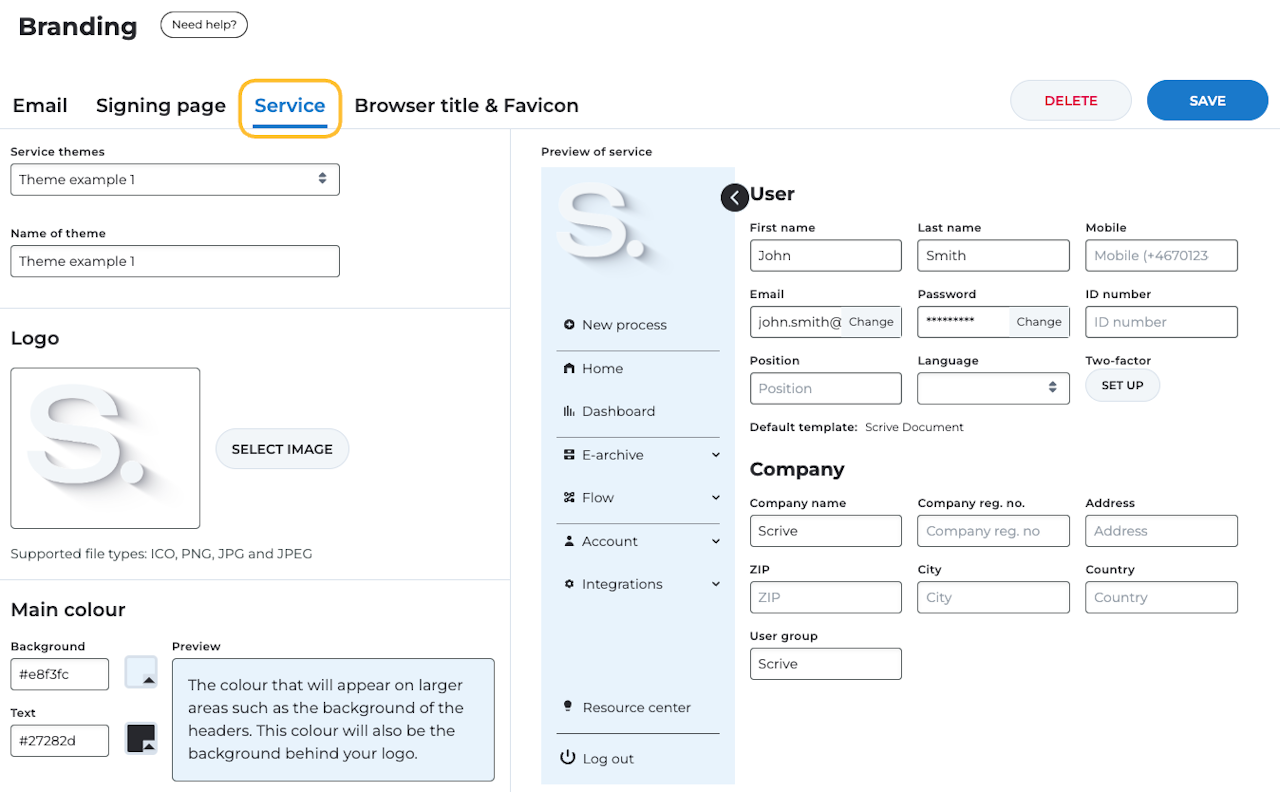1280x792 pixels.
Task: Click the Home house icon
Action: pos(569,368)
